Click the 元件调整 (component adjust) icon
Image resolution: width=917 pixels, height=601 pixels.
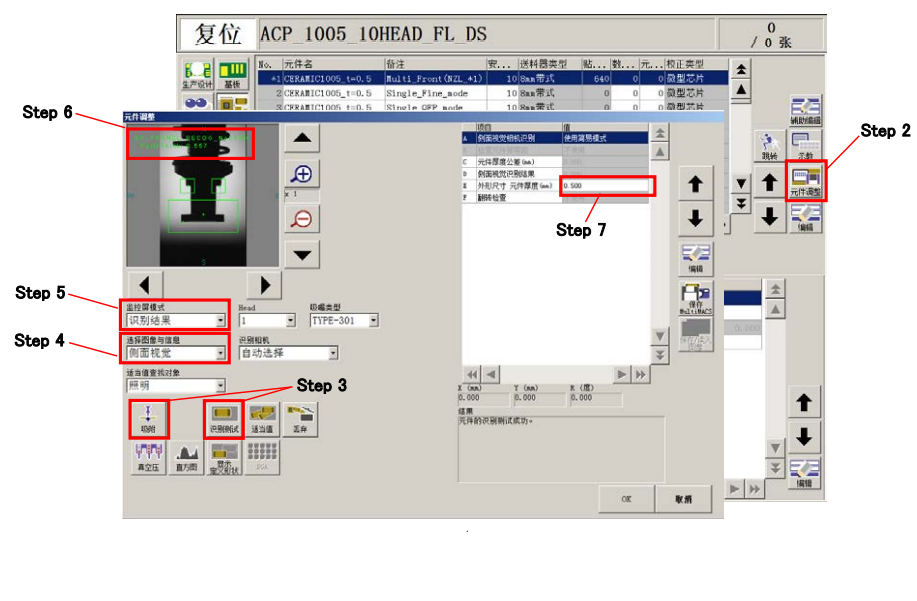coord(806,180)
